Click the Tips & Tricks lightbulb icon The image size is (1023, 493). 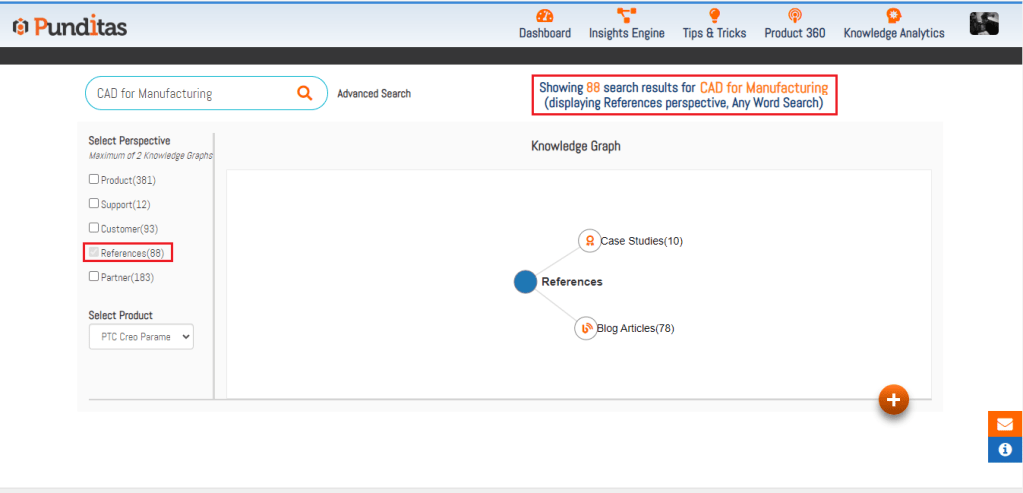pyautogui.click(x=714, y=16)
